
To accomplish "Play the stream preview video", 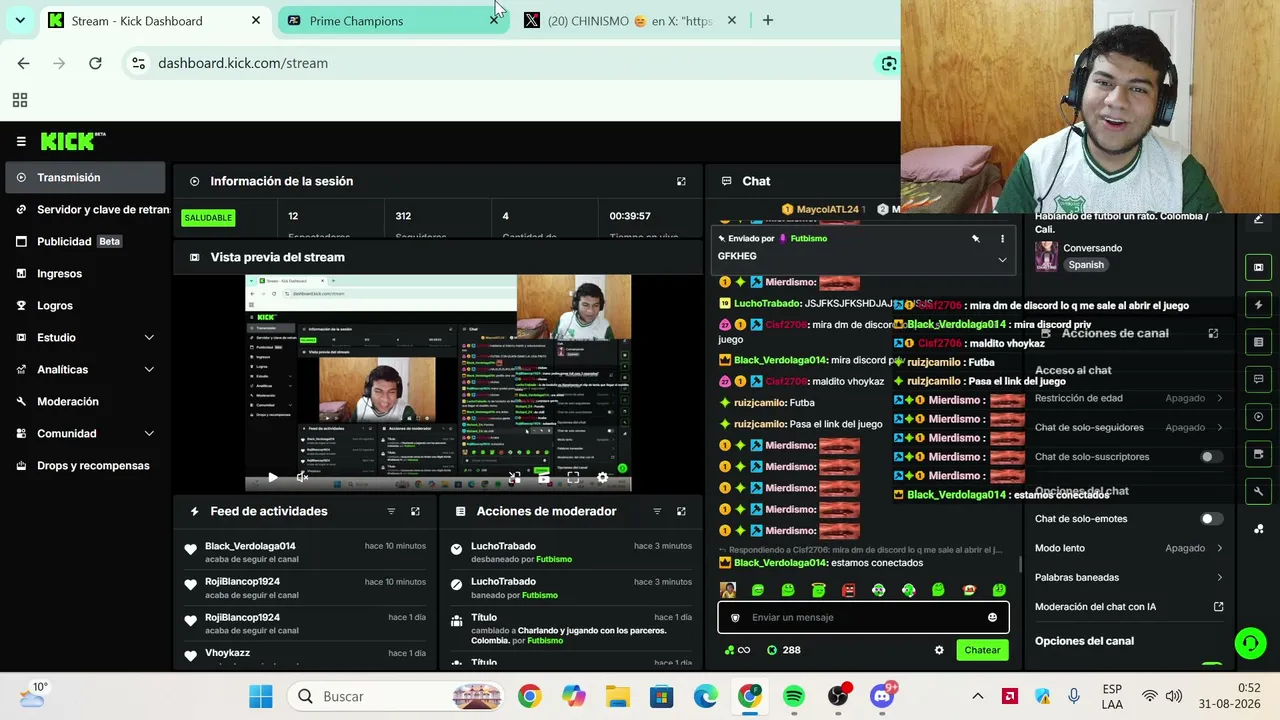I will [272, 478].
